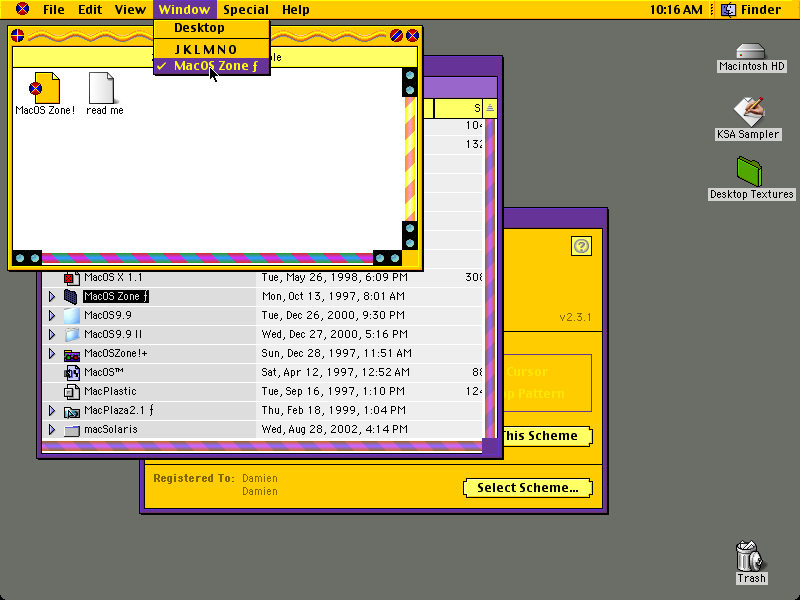Click the Select Scheme... button

(x=528, y=488)
